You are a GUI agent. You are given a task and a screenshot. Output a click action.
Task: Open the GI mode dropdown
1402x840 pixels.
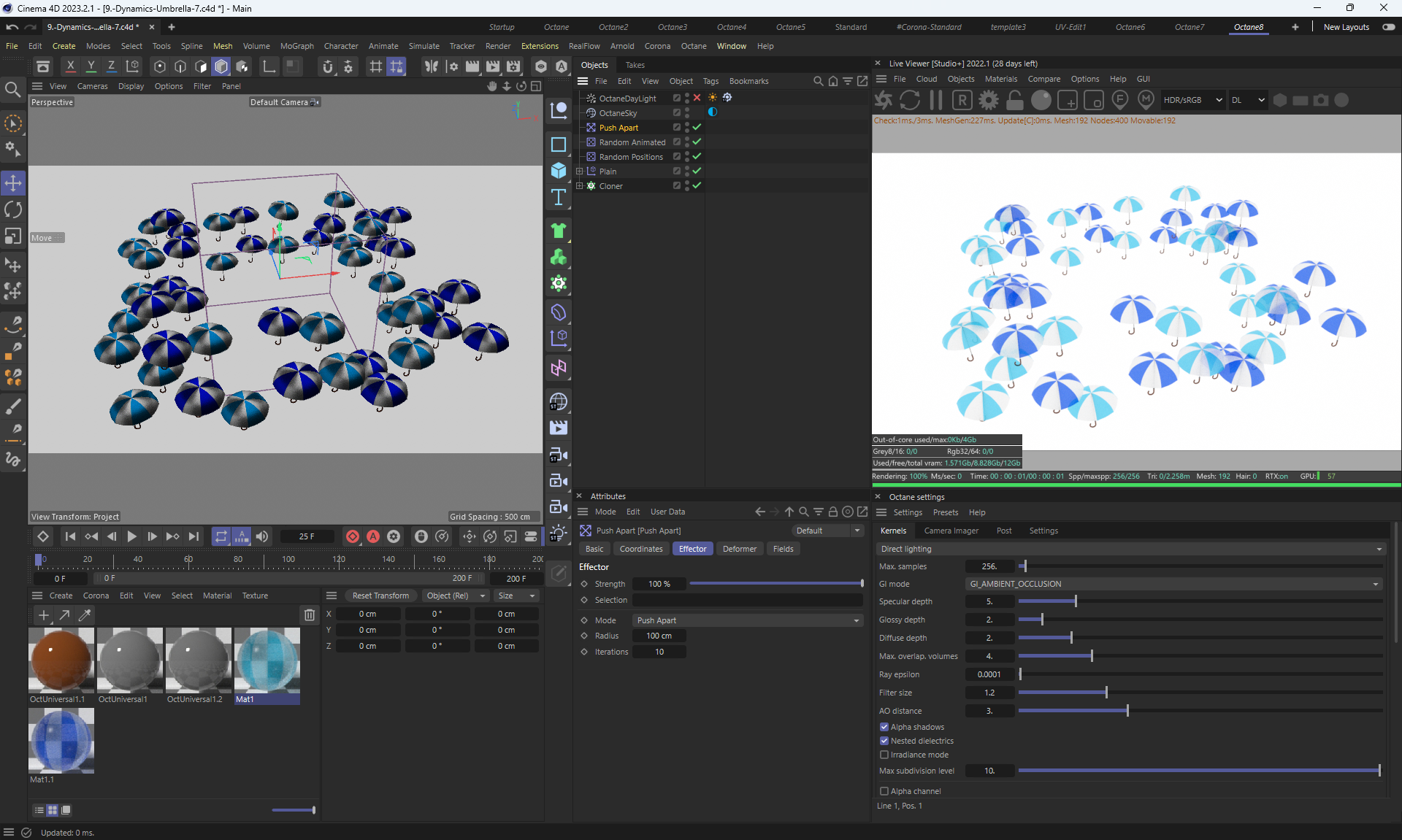pyautogui.click(x=1173, y=584)
